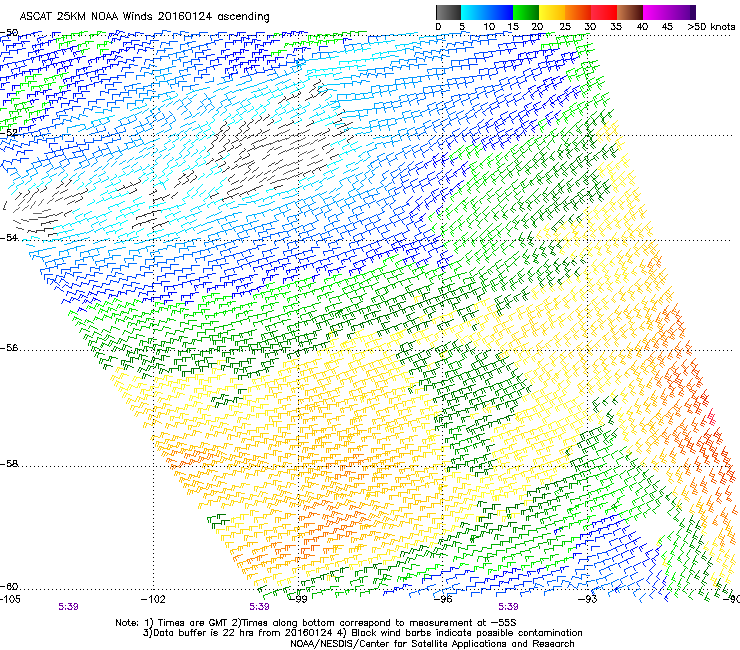This screenshot has width=740, height=650.
Task: Click the brown 35-40 knots color swatch
Action: tap(630, 12)
